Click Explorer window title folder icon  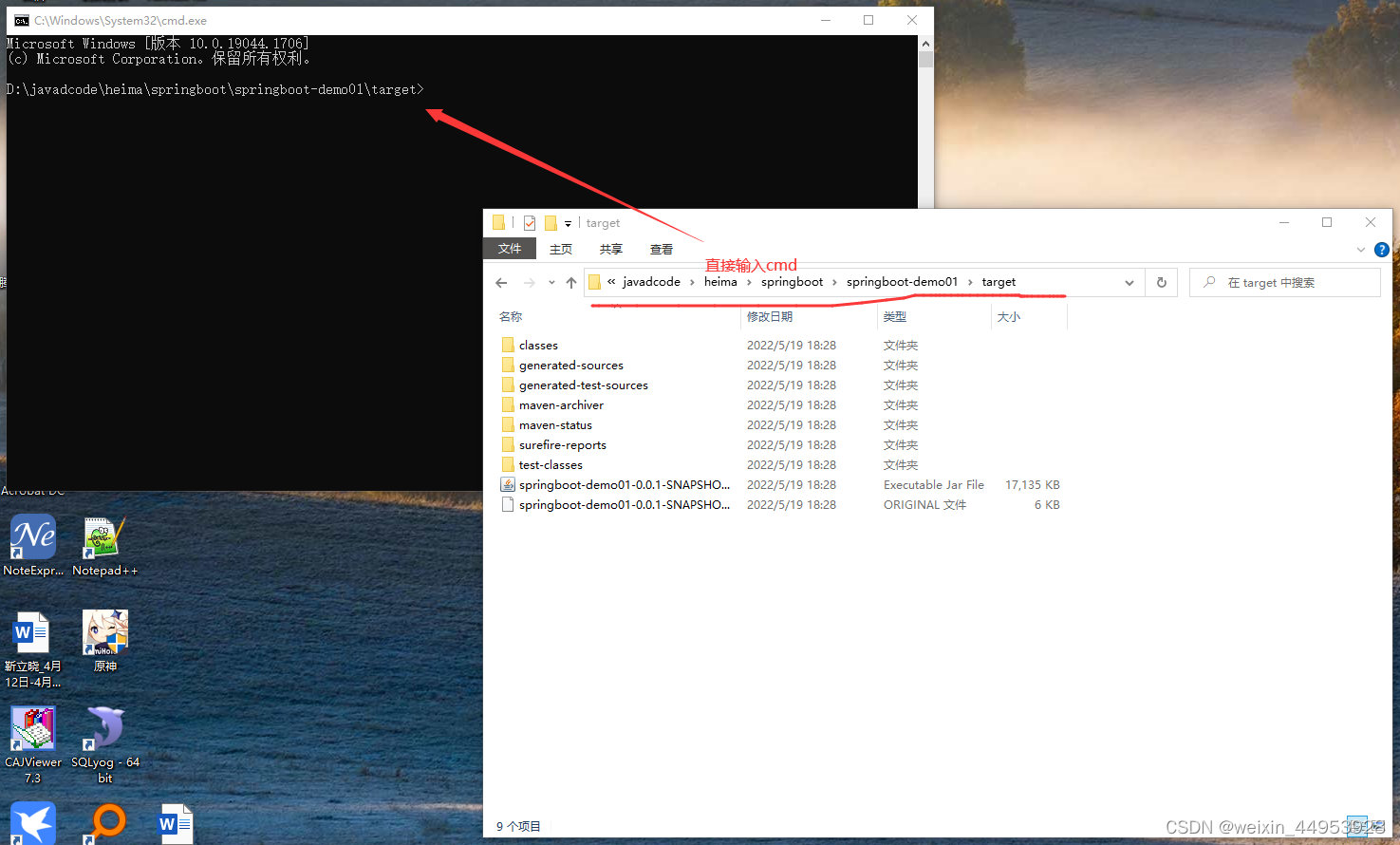coord(498,222)
